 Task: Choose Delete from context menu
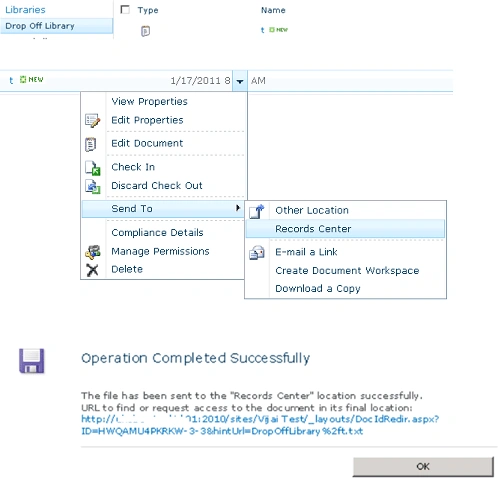(x=127, y=269)
